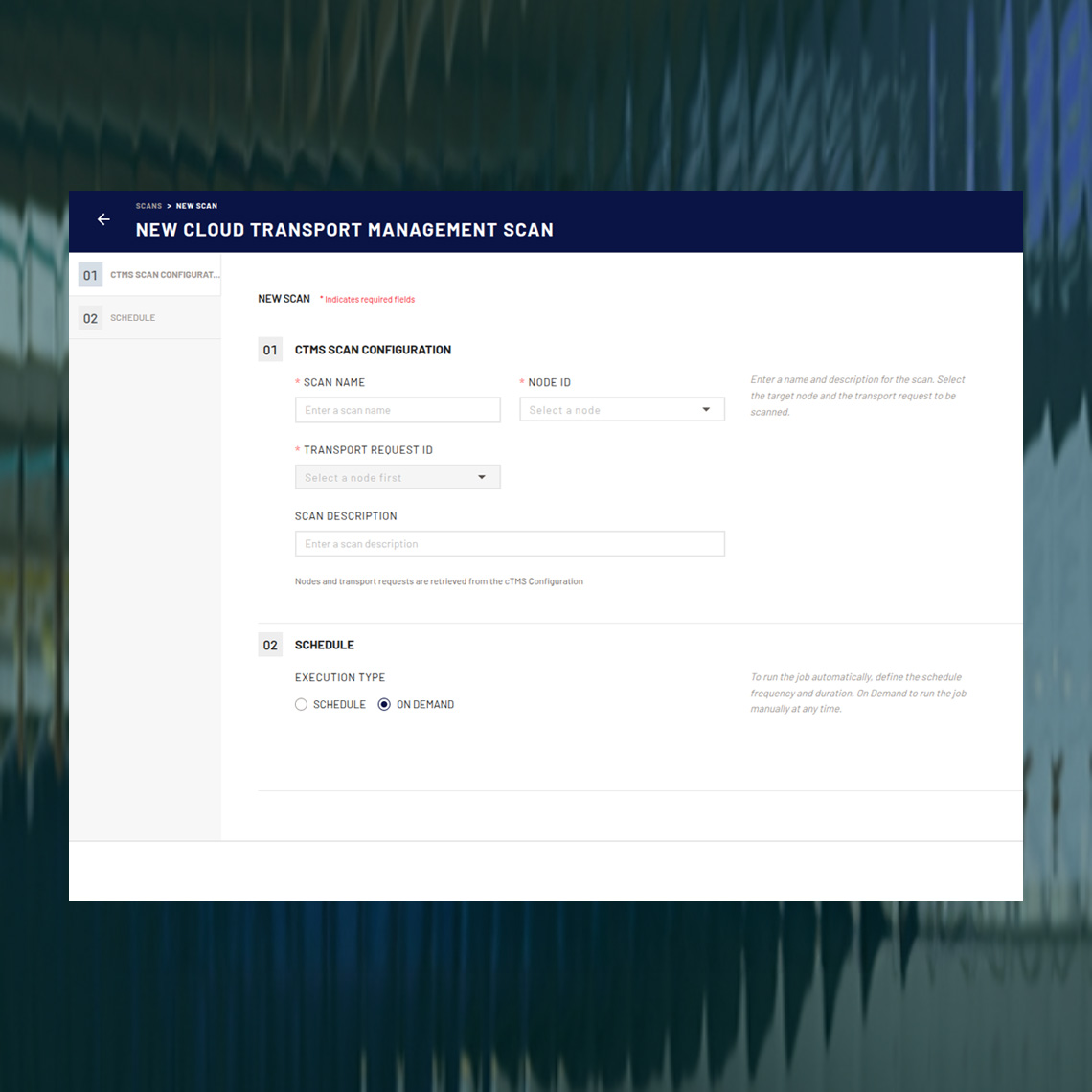This screenshot has width=1092, height=1092.
Task: Open CTMS Scan Configuration step in sidebar
Action: coord(164,275)
